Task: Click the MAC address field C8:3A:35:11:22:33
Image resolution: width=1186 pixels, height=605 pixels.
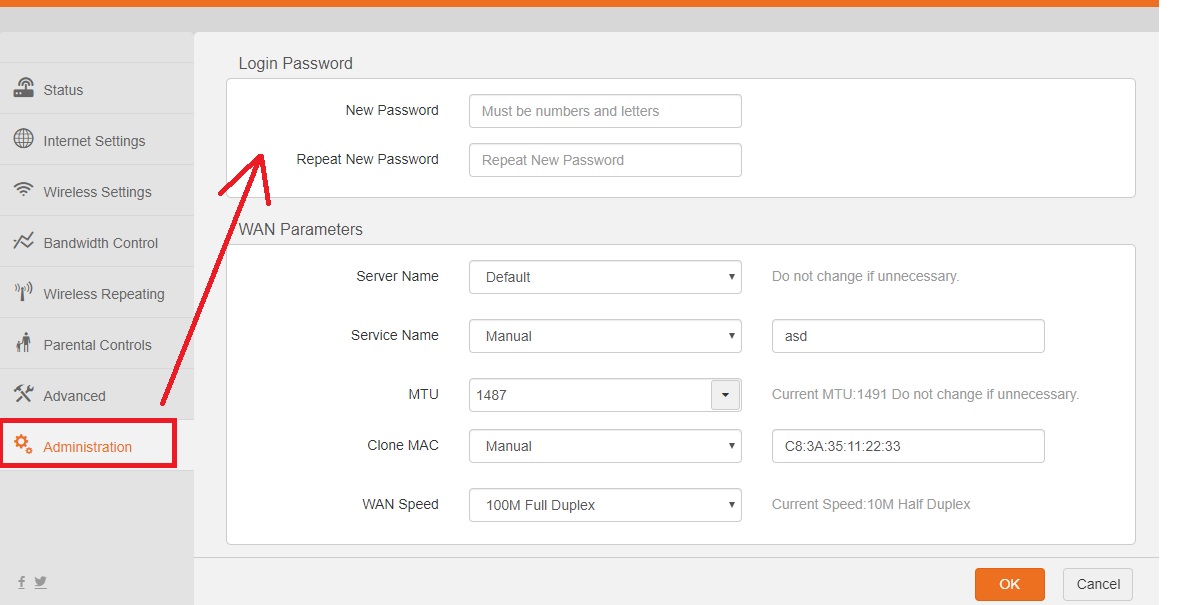Action: (x=908, y=446)
